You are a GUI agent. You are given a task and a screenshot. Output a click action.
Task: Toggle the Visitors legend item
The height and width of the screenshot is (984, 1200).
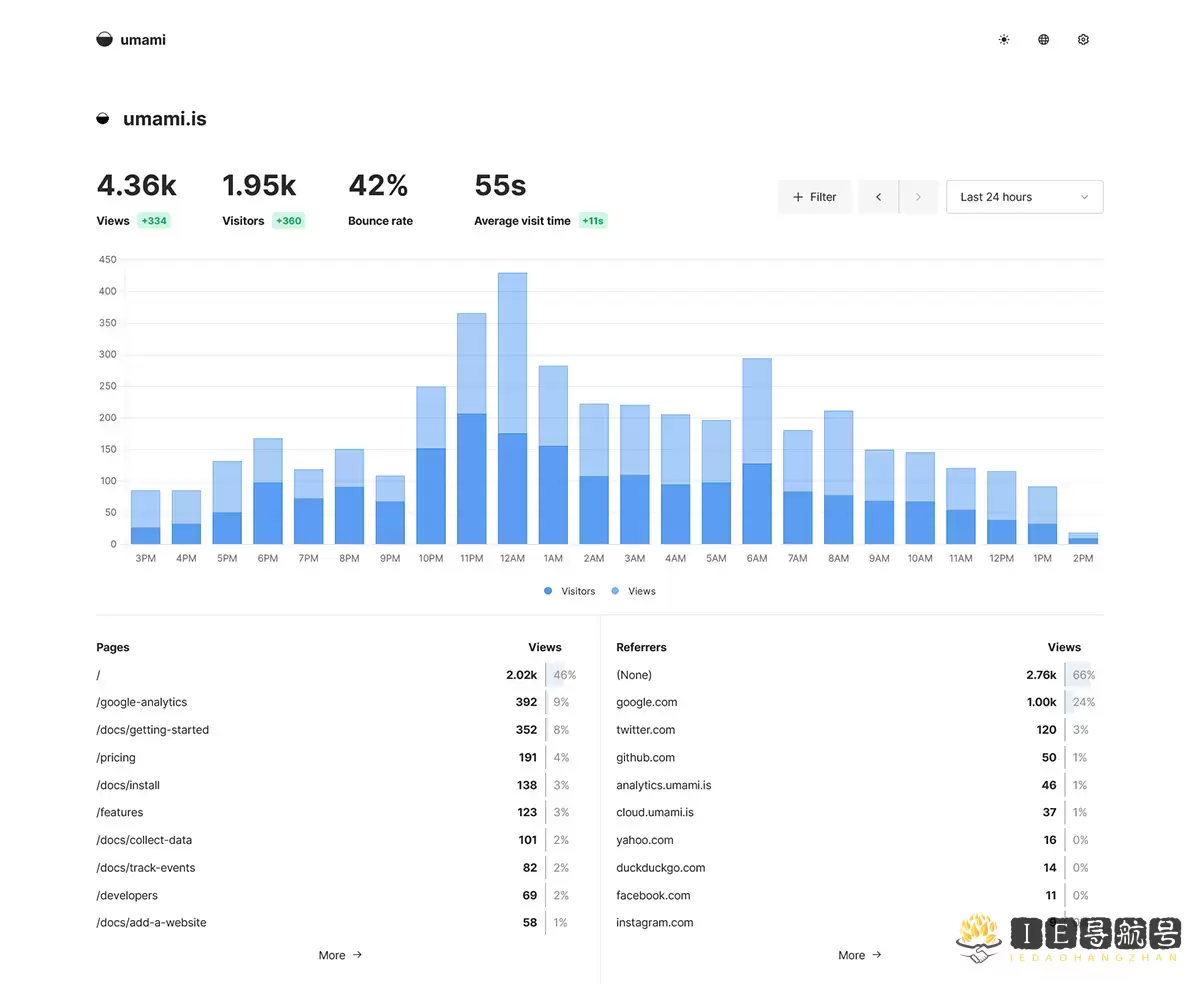point(570,591)
